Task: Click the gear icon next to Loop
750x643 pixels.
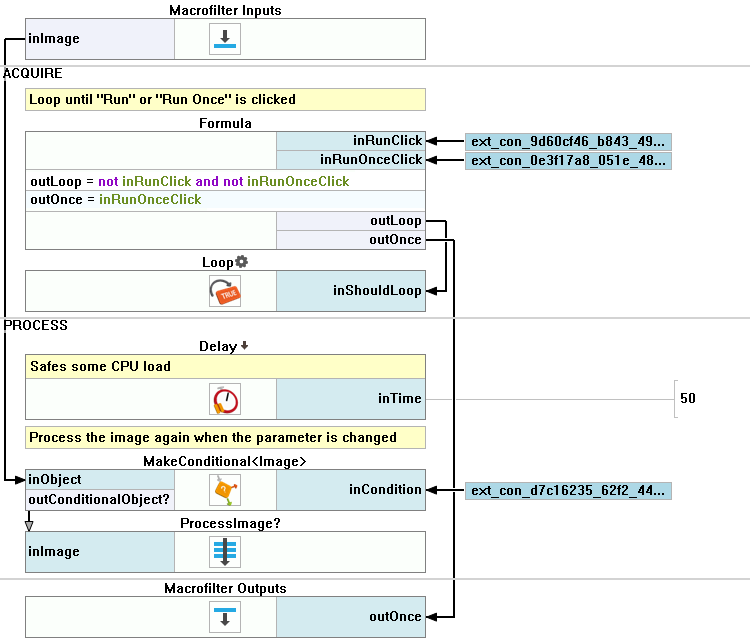Action: click(241, 262)
